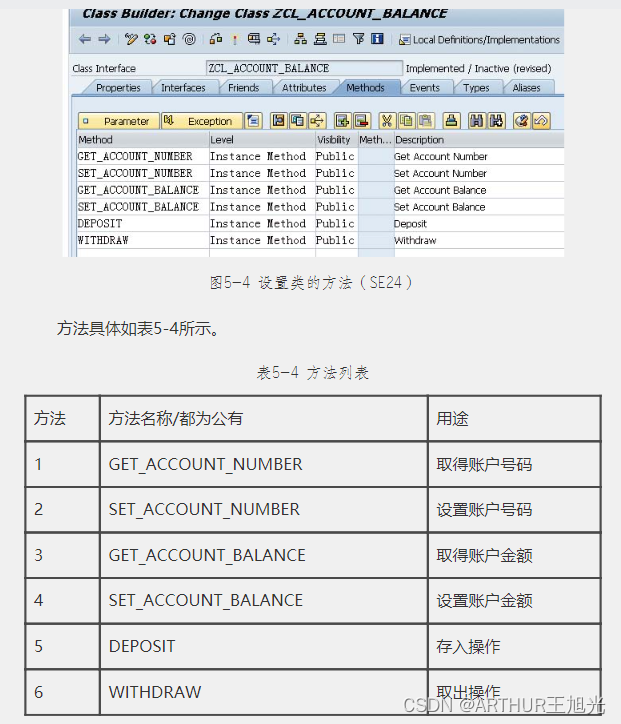
Task: Click the Description column header
Action: point(479,139)
